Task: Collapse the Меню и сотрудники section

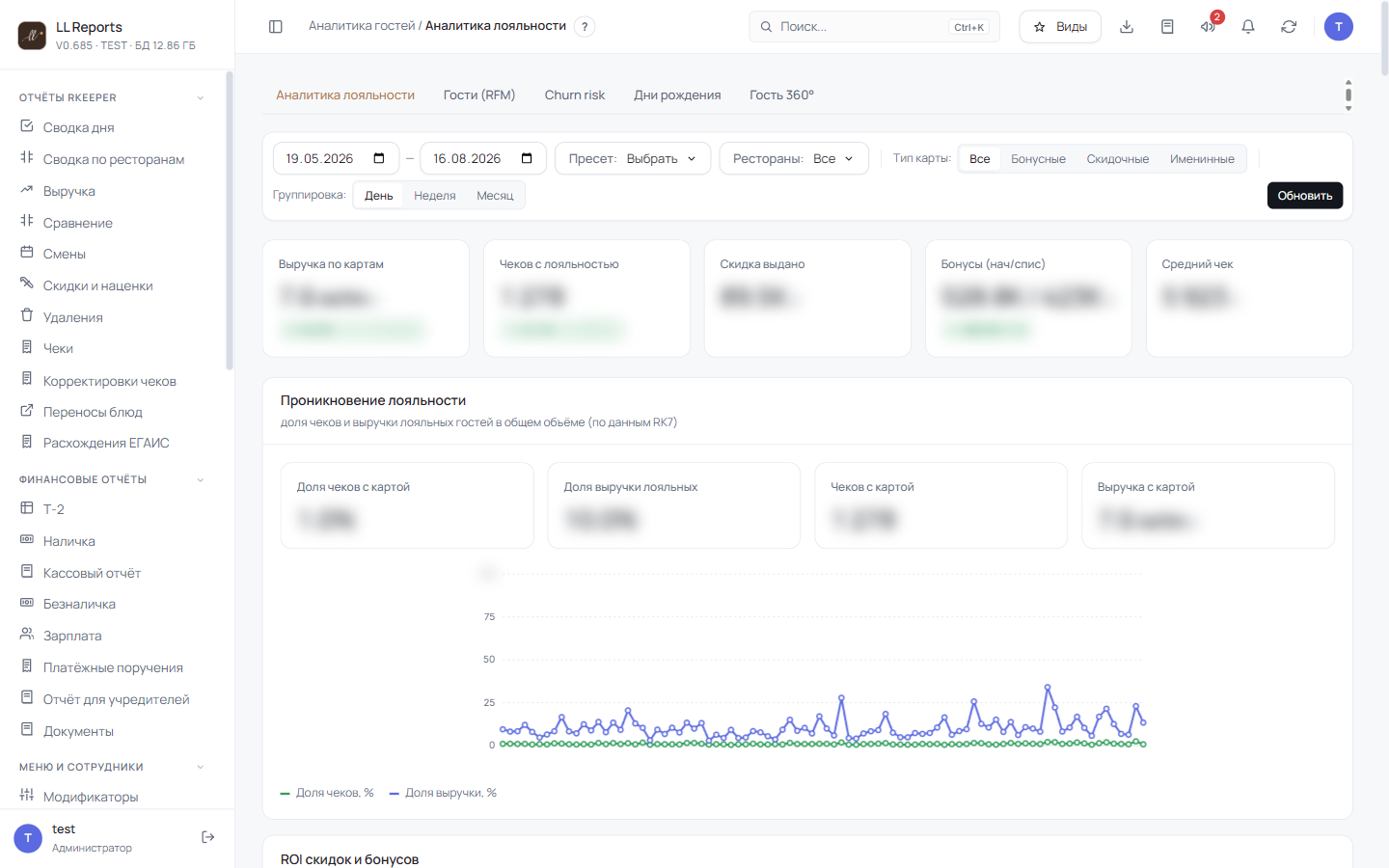Action: pos(201,767)
